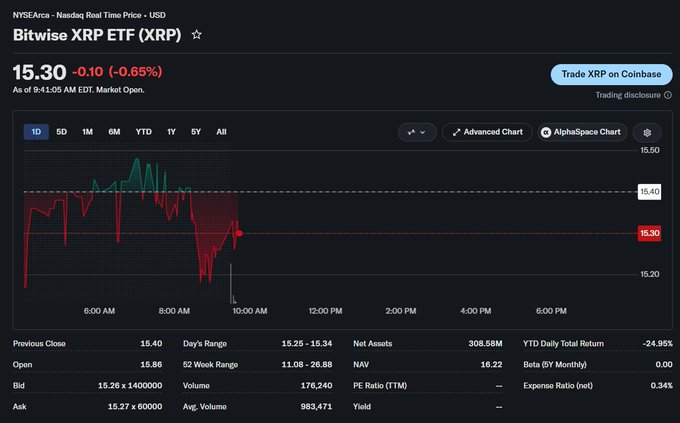
Task: Click the red current price marker dot
Action: [x=239, y=233]
